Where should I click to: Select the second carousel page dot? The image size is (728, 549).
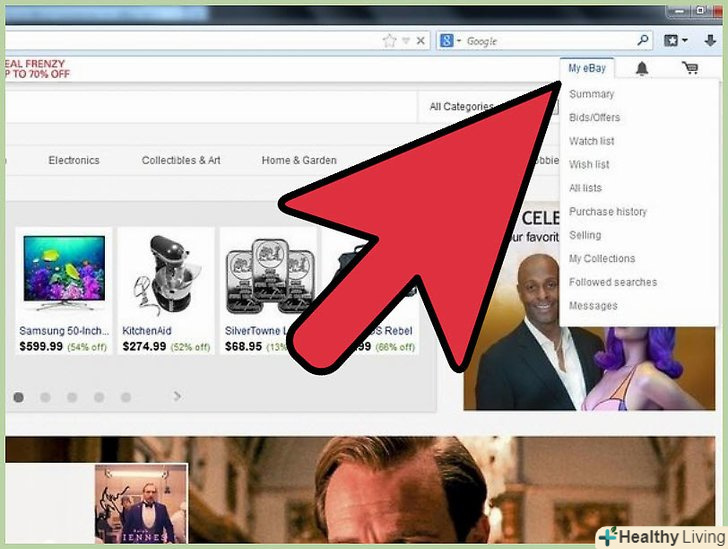point(45,398)
